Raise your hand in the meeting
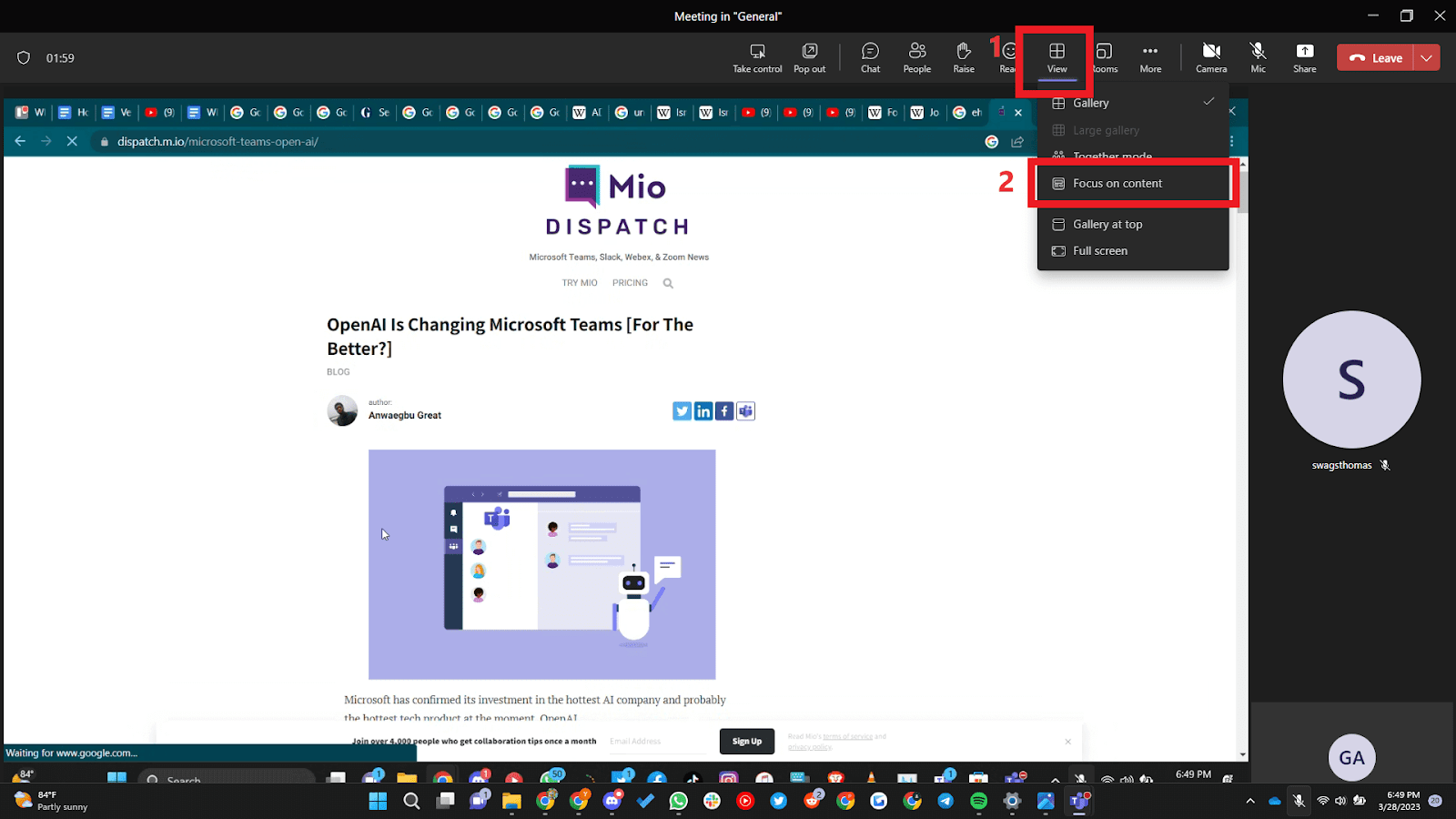This screenshot has height=819, width=1456. click(964, 58)
